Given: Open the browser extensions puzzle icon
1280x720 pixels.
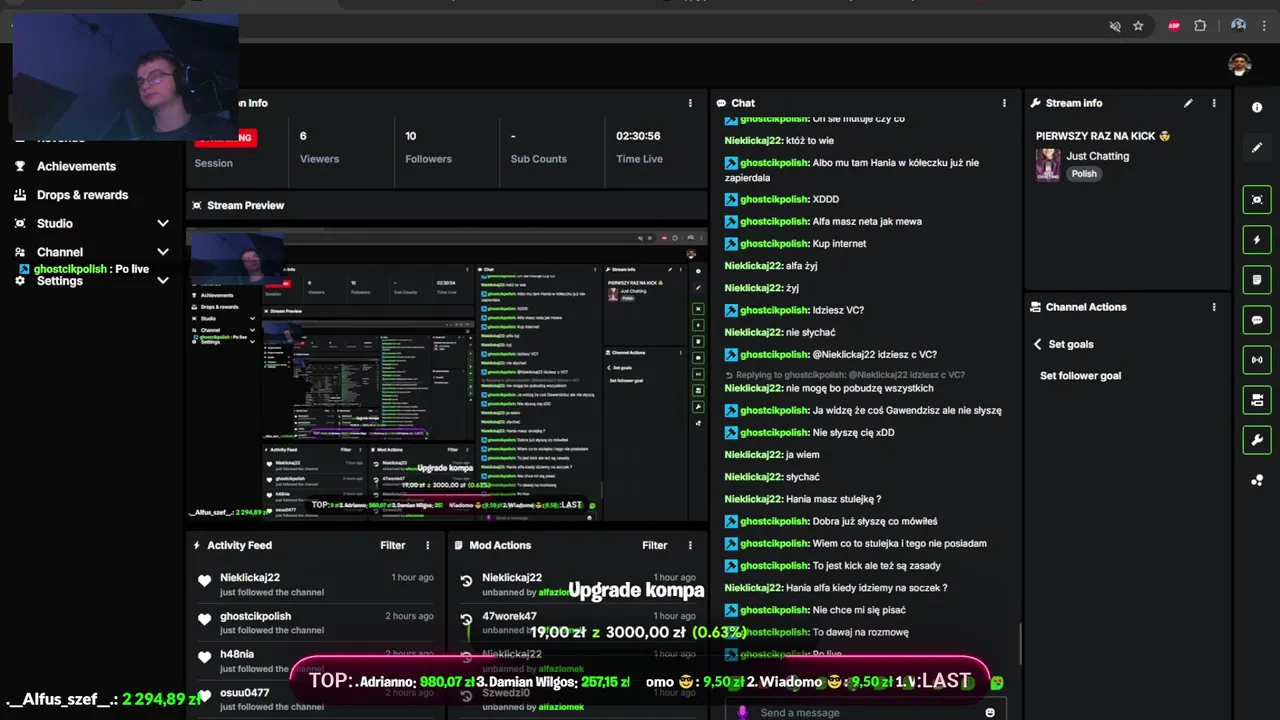Looking at the screenshot, I should [x=1200, y=26].
